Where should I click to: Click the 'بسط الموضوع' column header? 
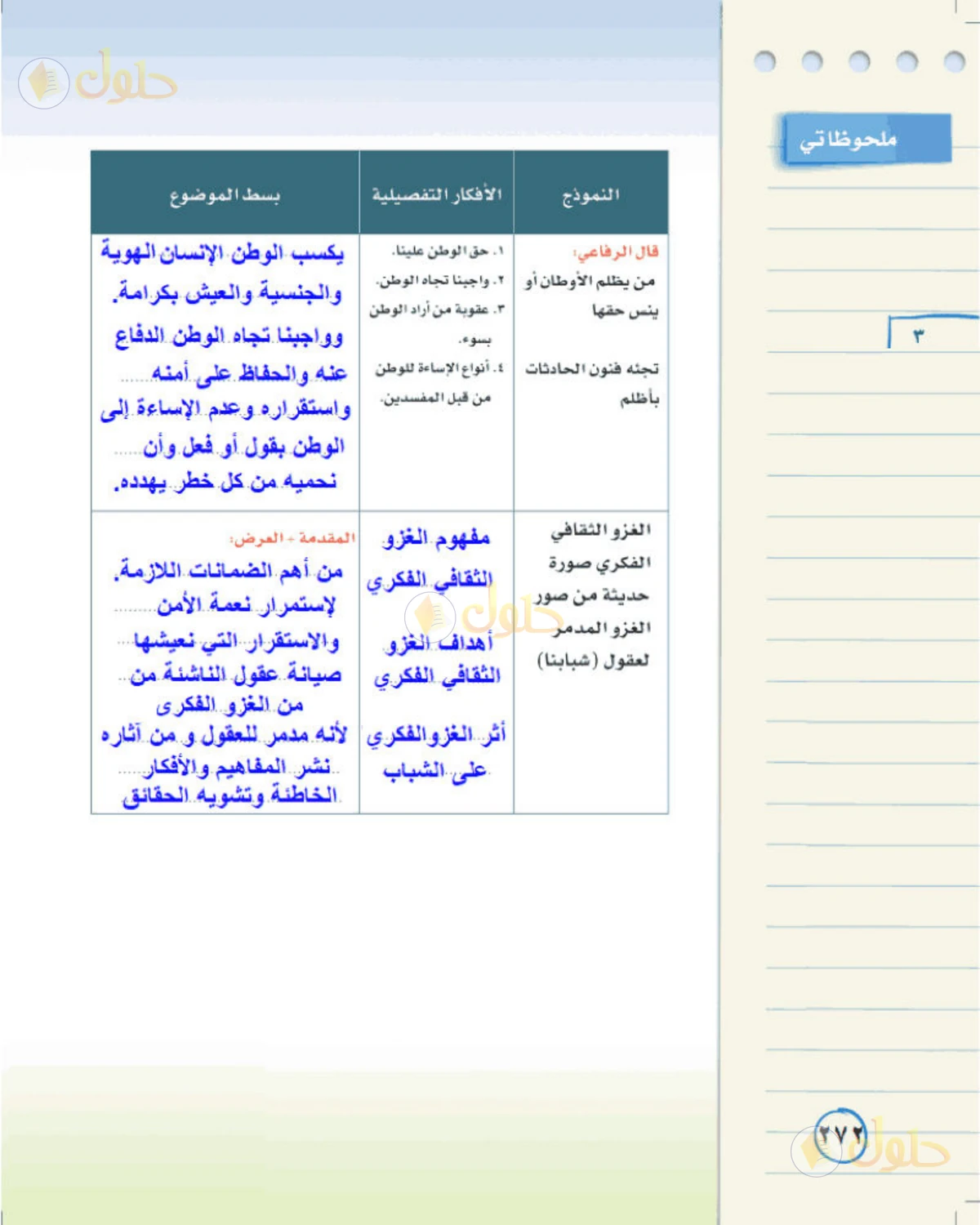click(x=225, y=196)
